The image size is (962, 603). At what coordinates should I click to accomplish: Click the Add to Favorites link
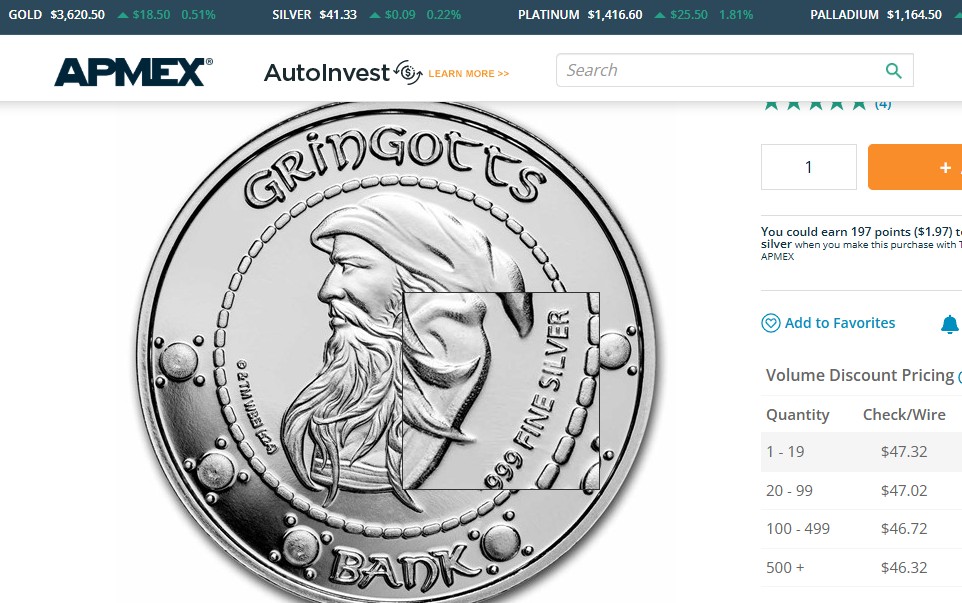840,323
